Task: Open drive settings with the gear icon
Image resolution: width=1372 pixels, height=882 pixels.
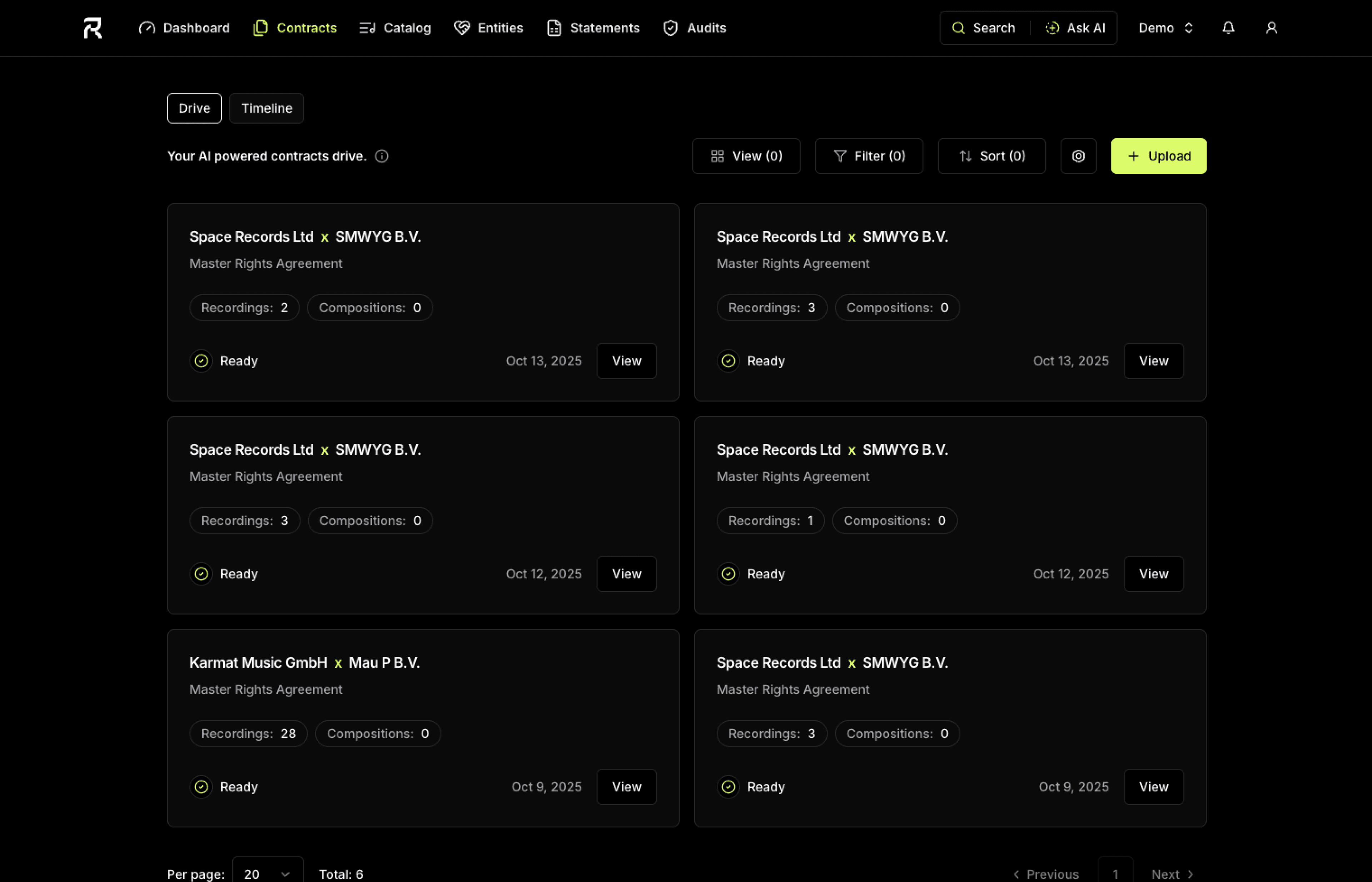Action: [1078, 156]
